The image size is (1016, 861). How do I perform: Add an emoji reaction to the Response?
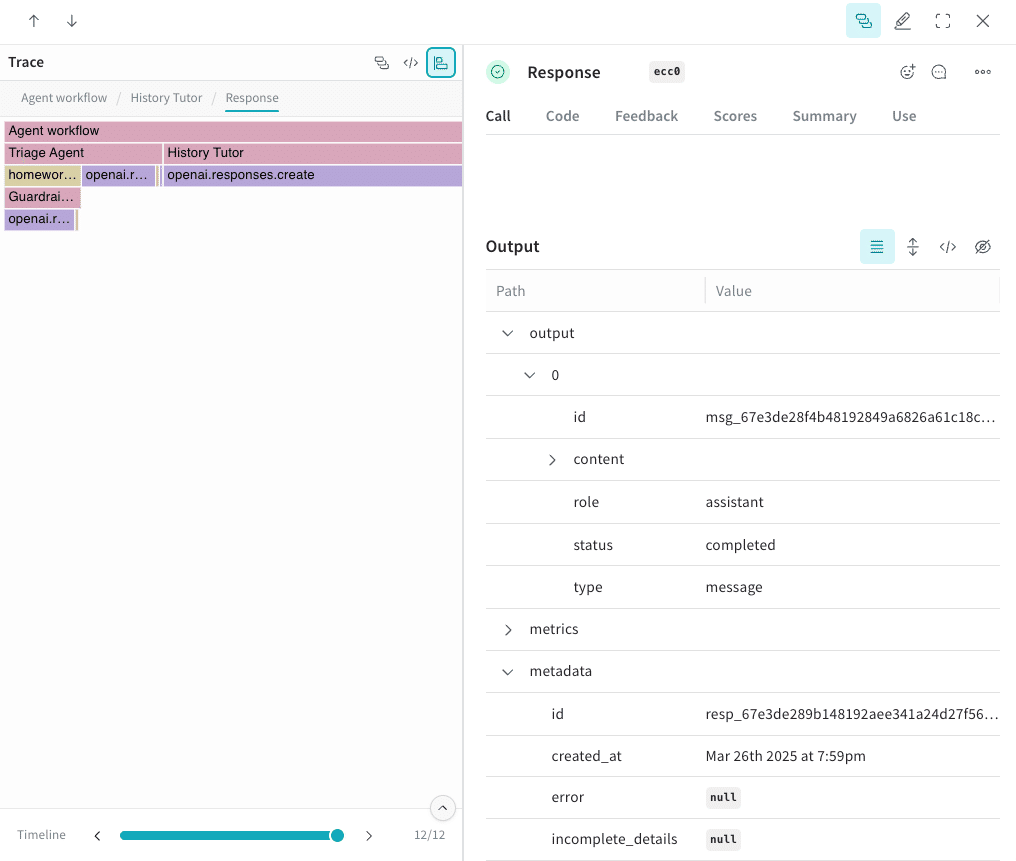click(x=907, y=71)
